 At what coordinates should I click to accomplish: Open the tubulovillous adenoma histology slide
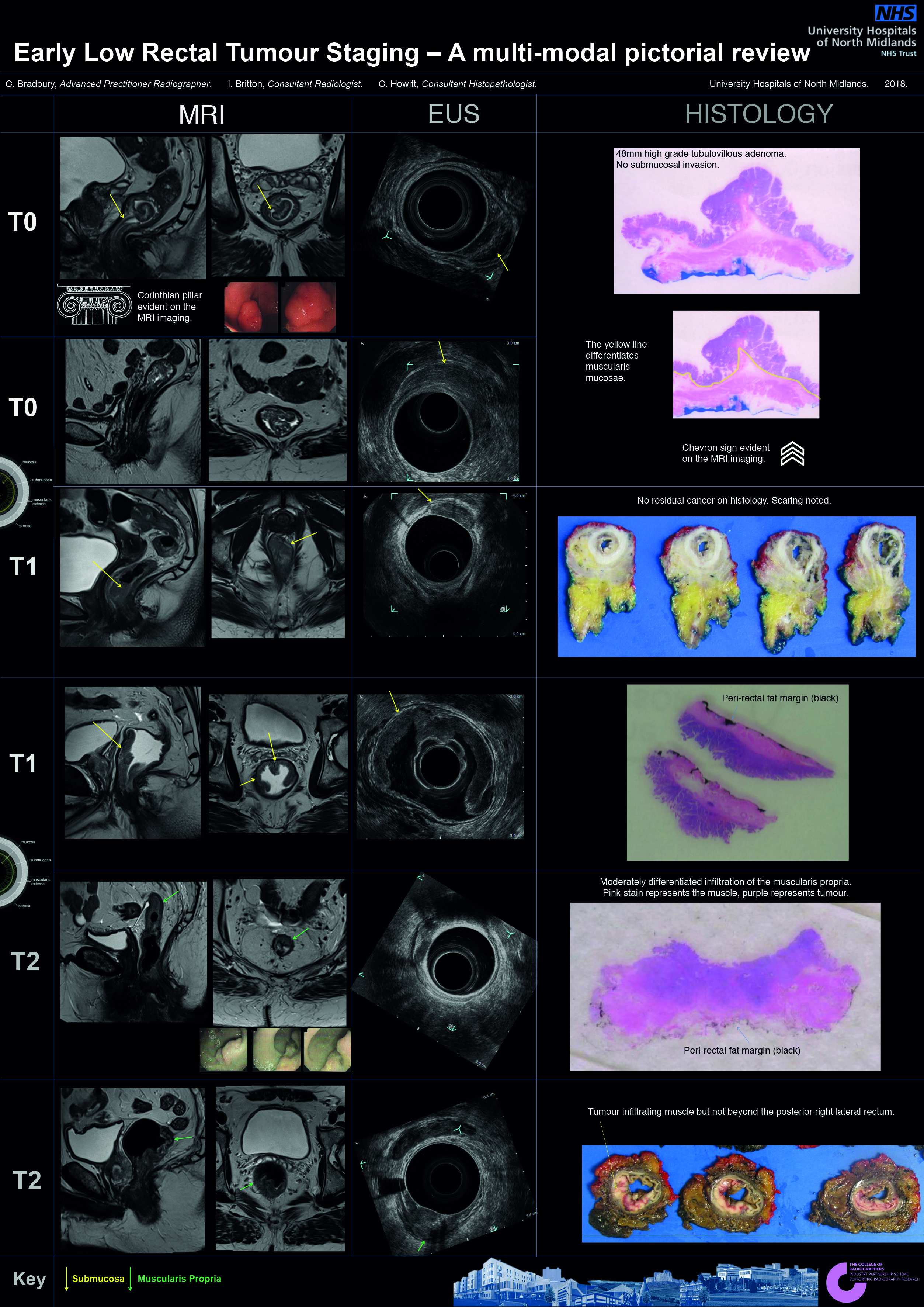[x=736, y=221]
